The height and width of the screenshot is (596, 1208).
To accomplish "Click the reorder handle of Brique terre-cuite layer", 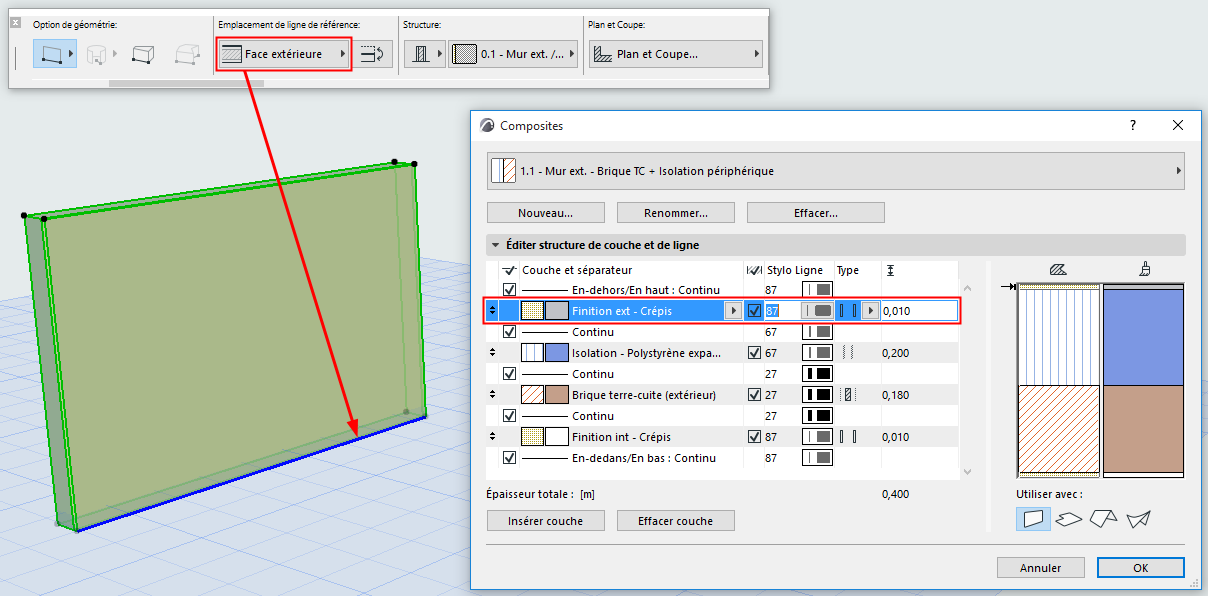I will coord(492,395).
